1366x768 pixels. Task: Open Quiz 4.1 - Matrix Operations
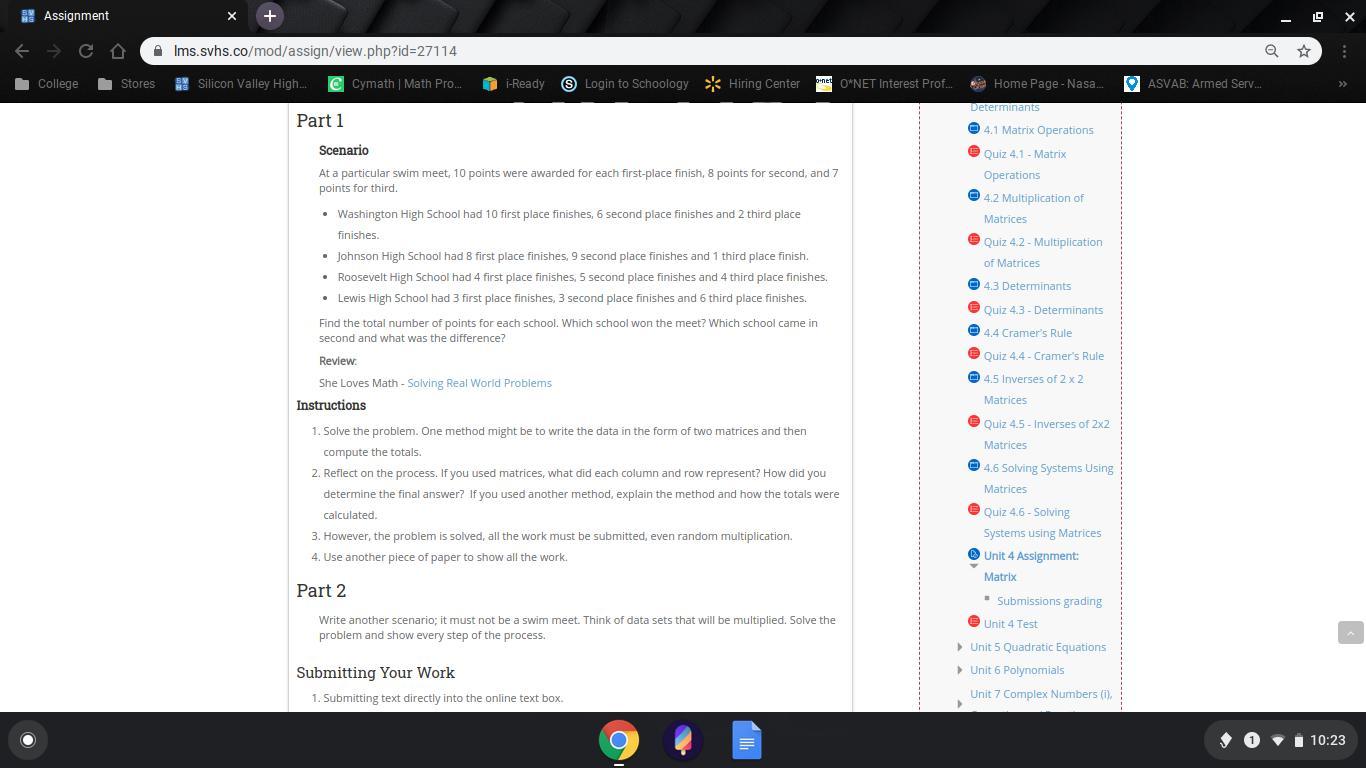tap(1025, 164)
